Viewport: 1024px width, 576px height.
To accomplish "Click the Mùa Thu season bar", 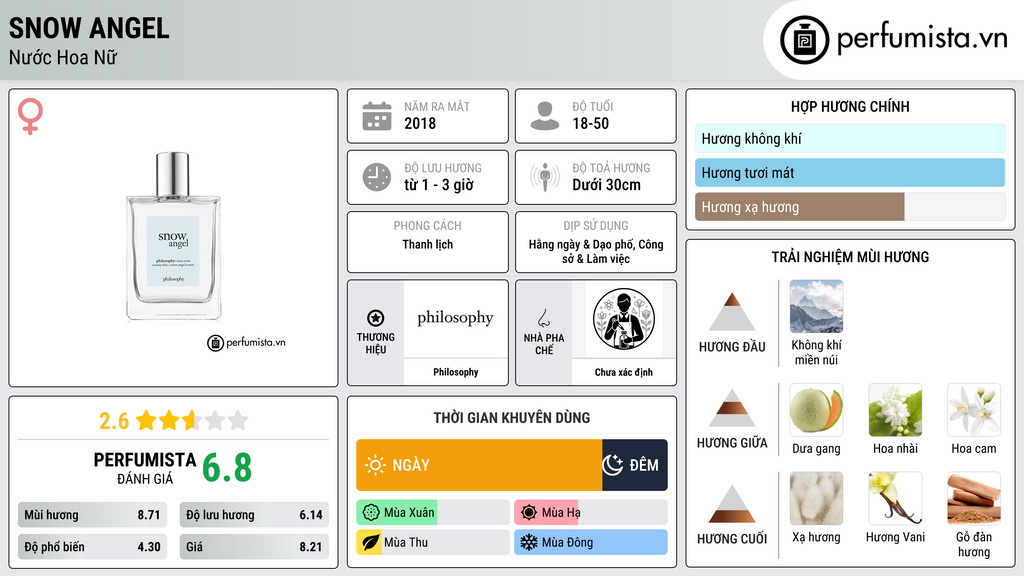I will 432,542.
